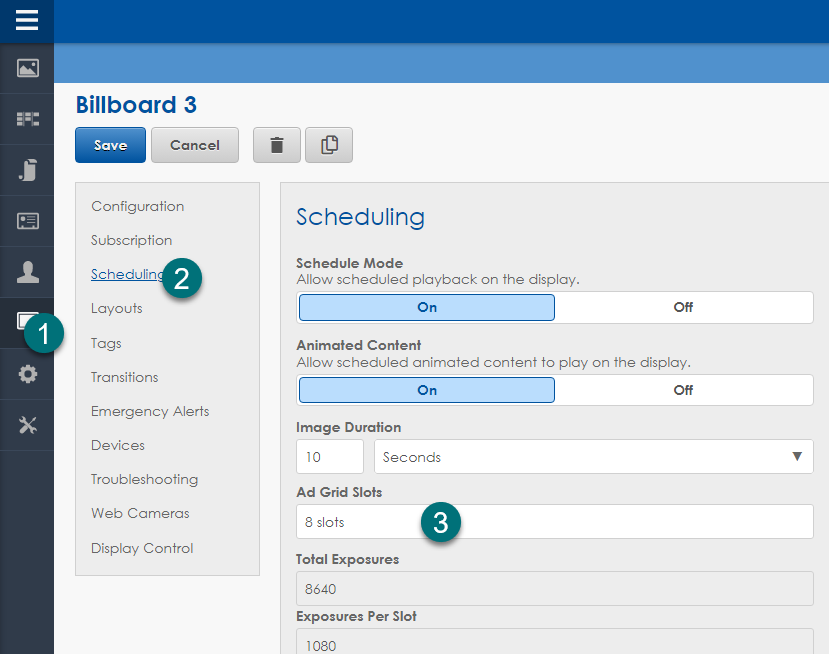Image resolution: width=829 pixels, height=654 pixels.
Task: Click the grid blocks sidebar icon
Action: pyautogui.click(x=27, y=119)
